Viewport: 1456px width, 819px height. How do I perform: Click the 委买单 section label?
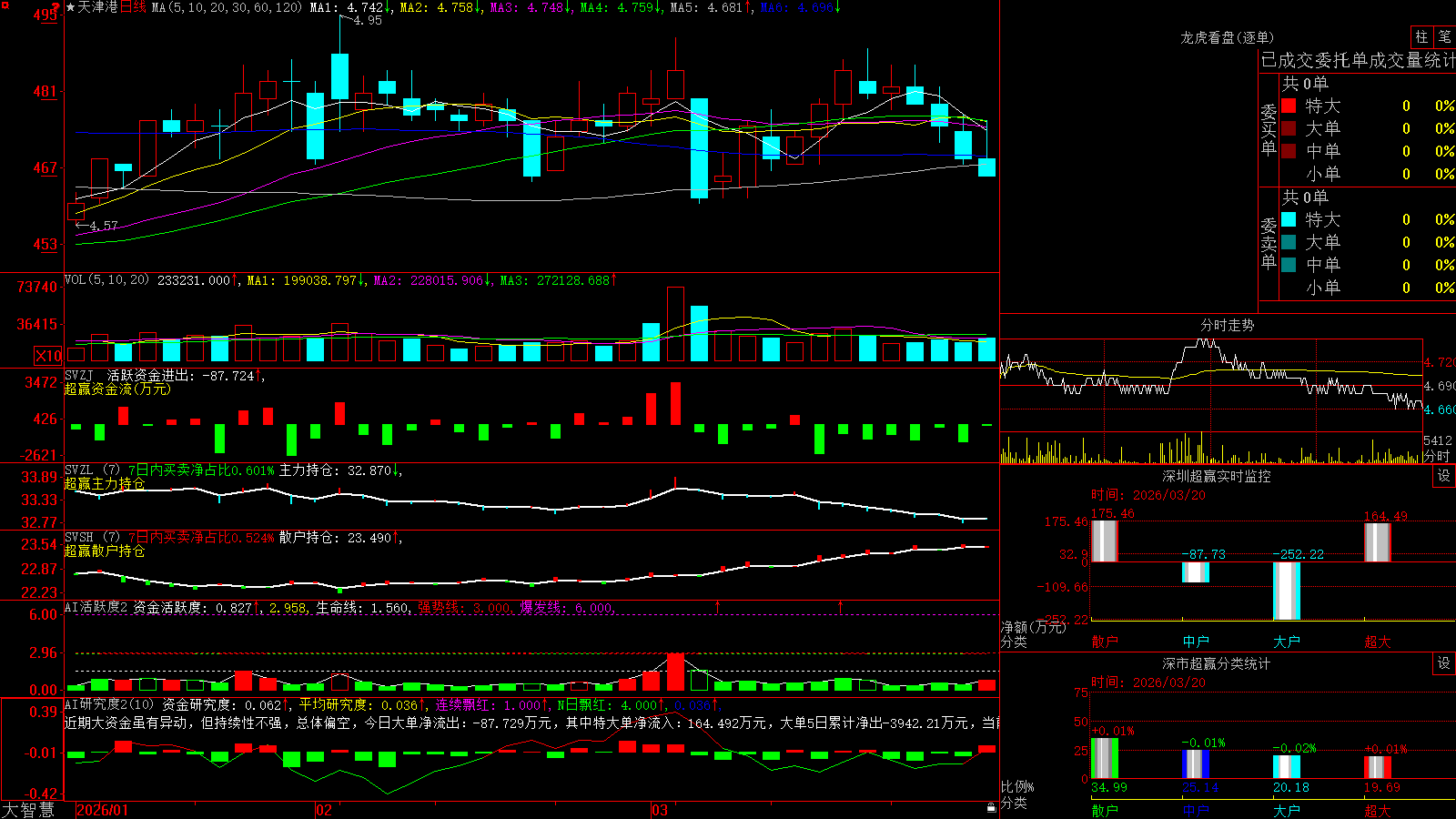(1269, 129)
